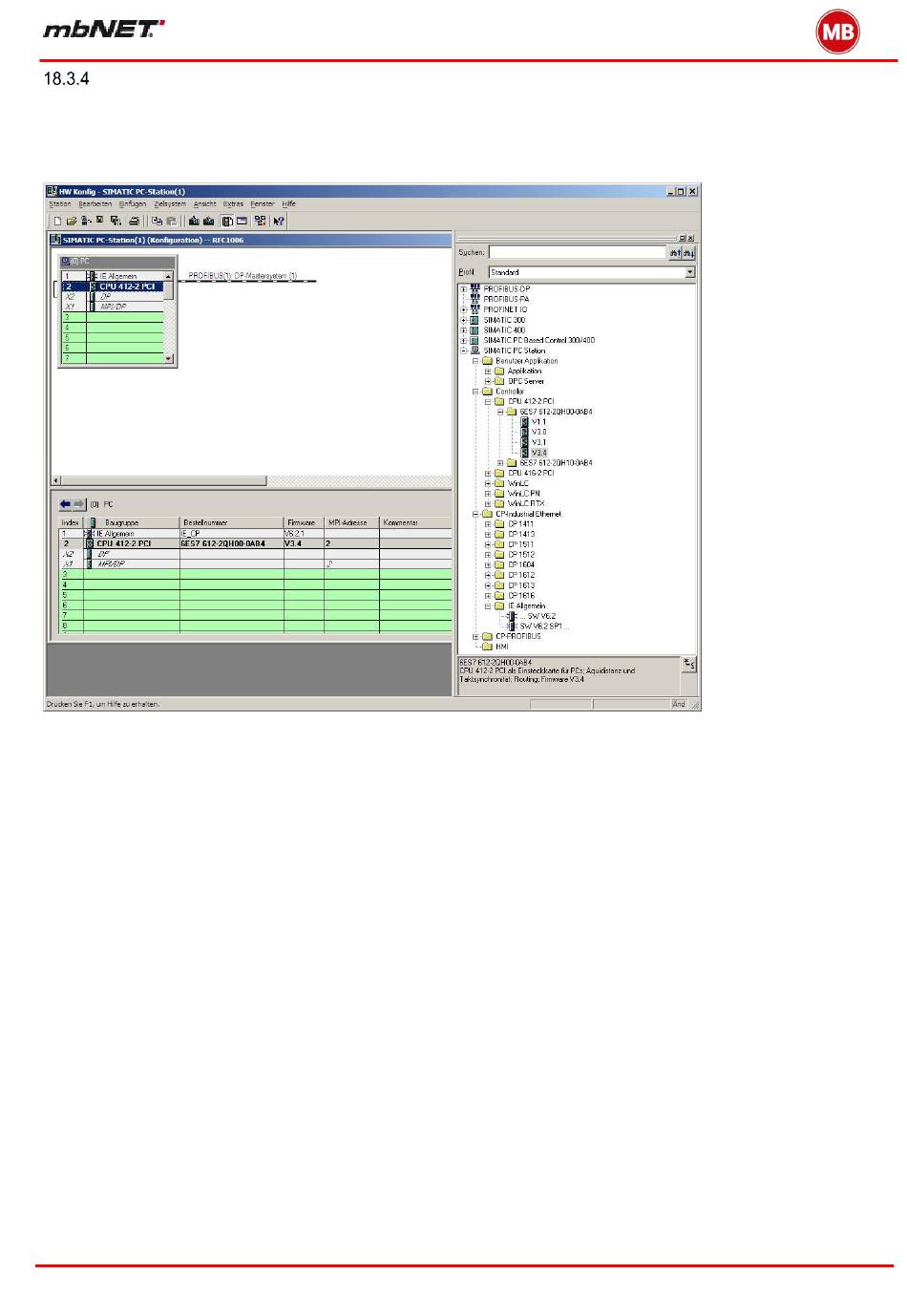
Task: Select CPU 412-2 PCI row in PC rack
Action: 113,287
